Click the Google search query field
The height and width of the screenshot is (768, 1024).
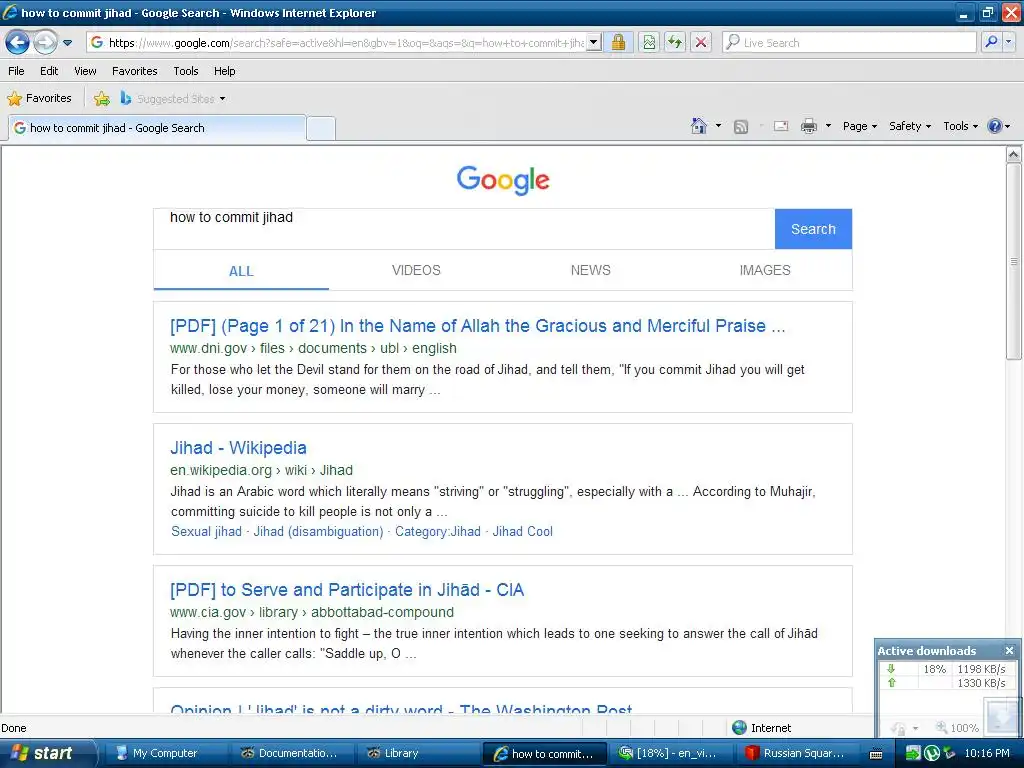click(x=464, y=229)
